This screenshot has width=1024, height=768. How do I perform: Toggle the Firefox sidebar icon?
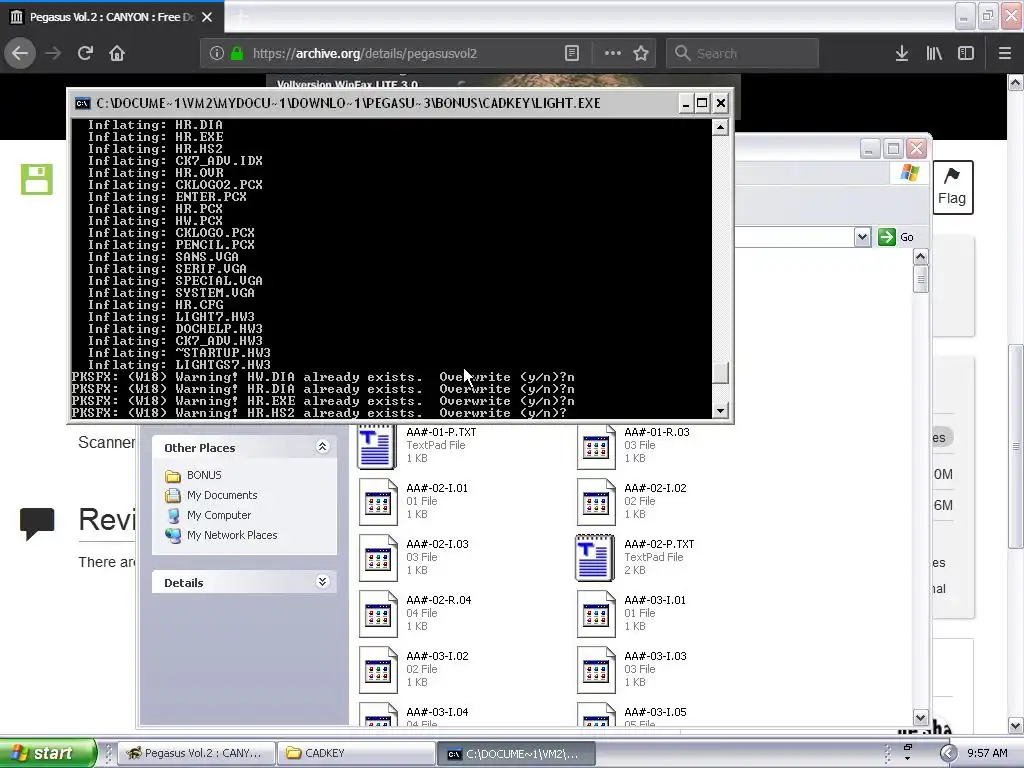coord(966,53)
